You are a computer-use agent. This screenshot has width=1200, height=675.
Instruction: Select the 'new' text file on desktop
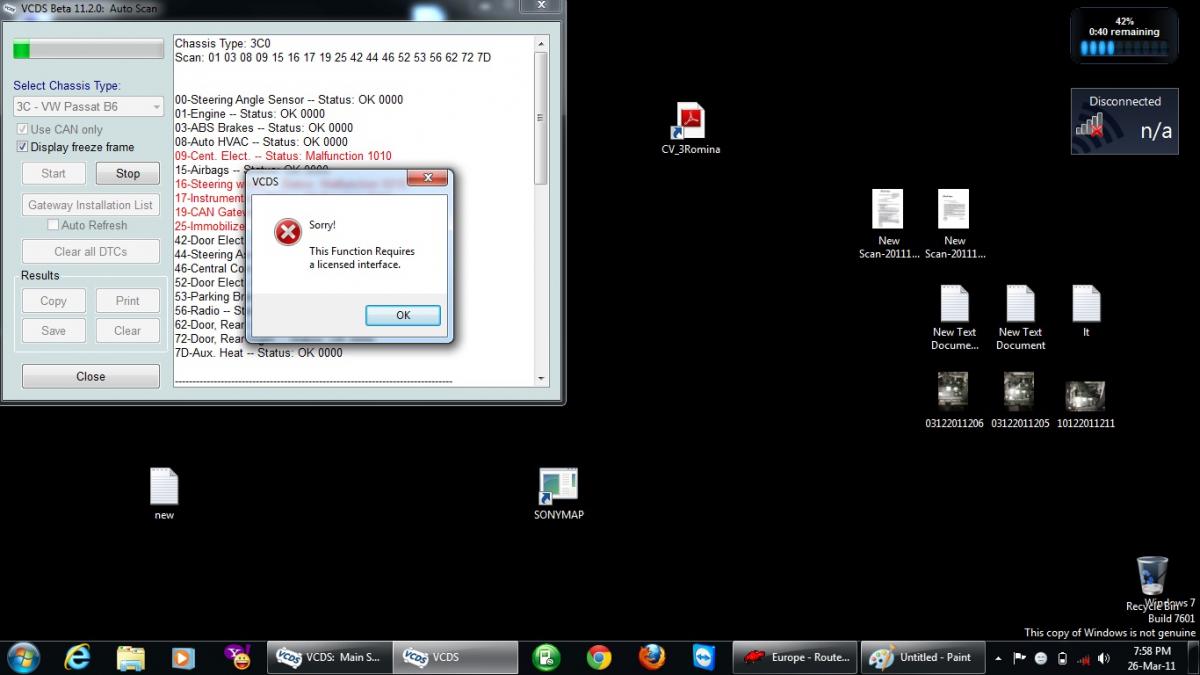[x=164, y=495]
